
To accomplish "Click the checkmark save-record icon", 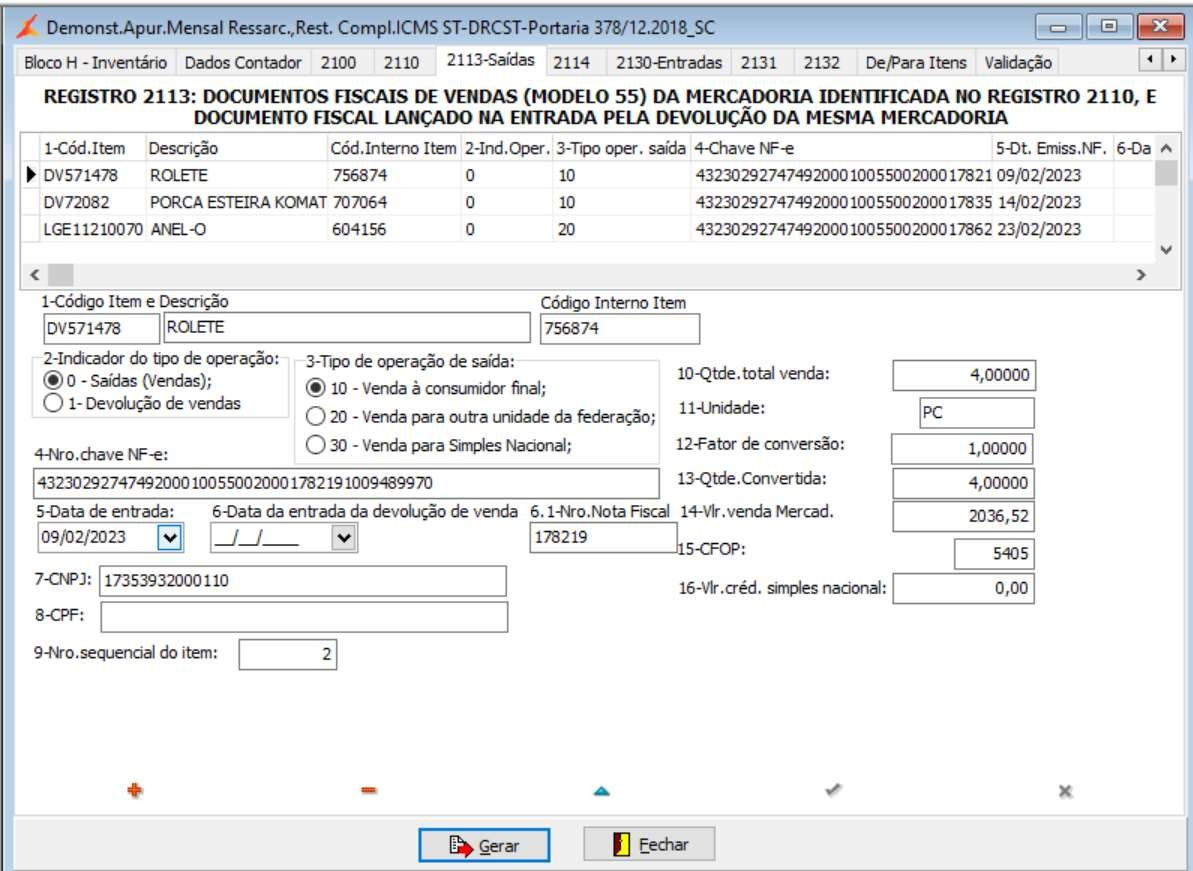I will pos(833,790).
